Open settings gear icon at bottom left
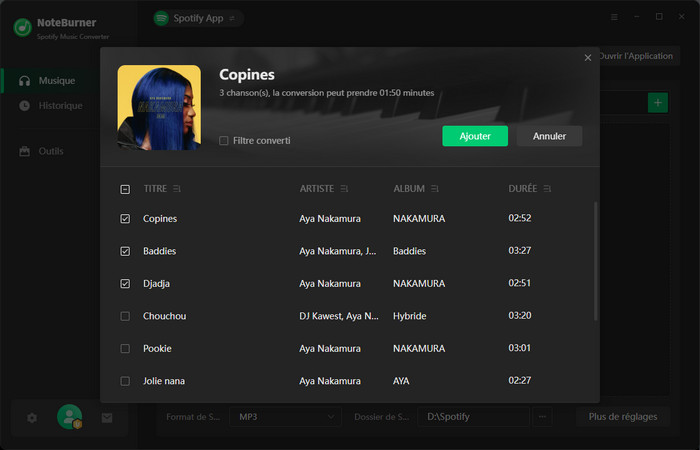Image resolution: width=700 pixels, height=450 pixels. pyautogui.click(x=32, y=418)
